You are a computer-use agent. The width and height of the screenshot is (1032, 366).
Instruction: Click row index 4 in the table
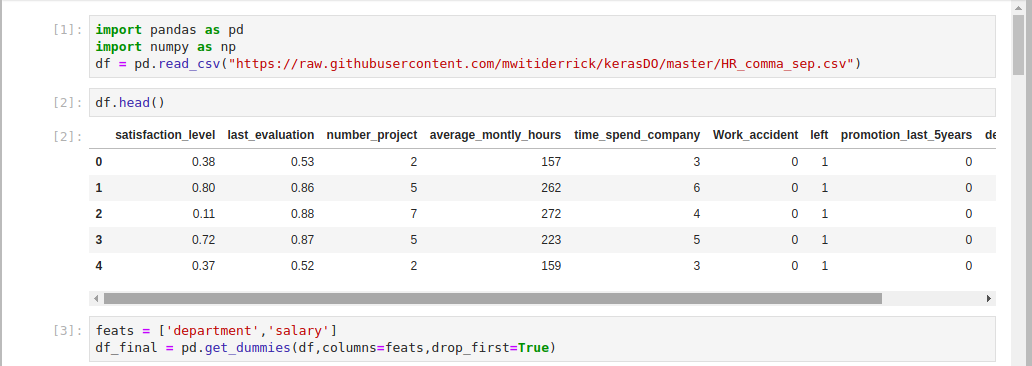[99, 267]
